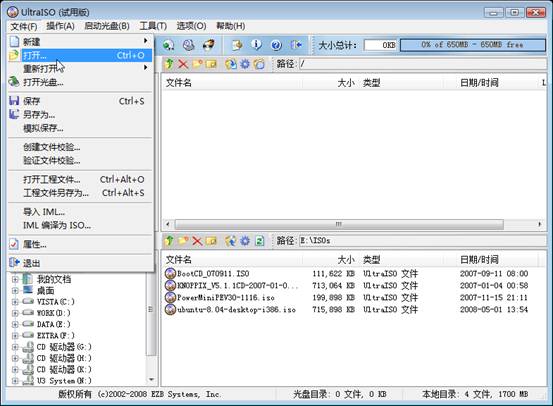Click the new folder icon in the lower local pane toolbar
The height and width of the screenshot is (406, 553).
[x=183, y=241]
